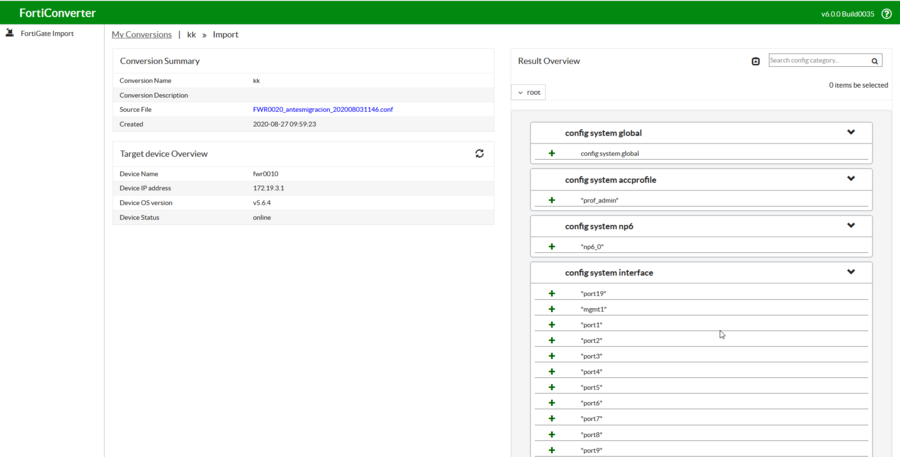Click the help question mark icon
900x457 pixels.
[x=886, y=14]
